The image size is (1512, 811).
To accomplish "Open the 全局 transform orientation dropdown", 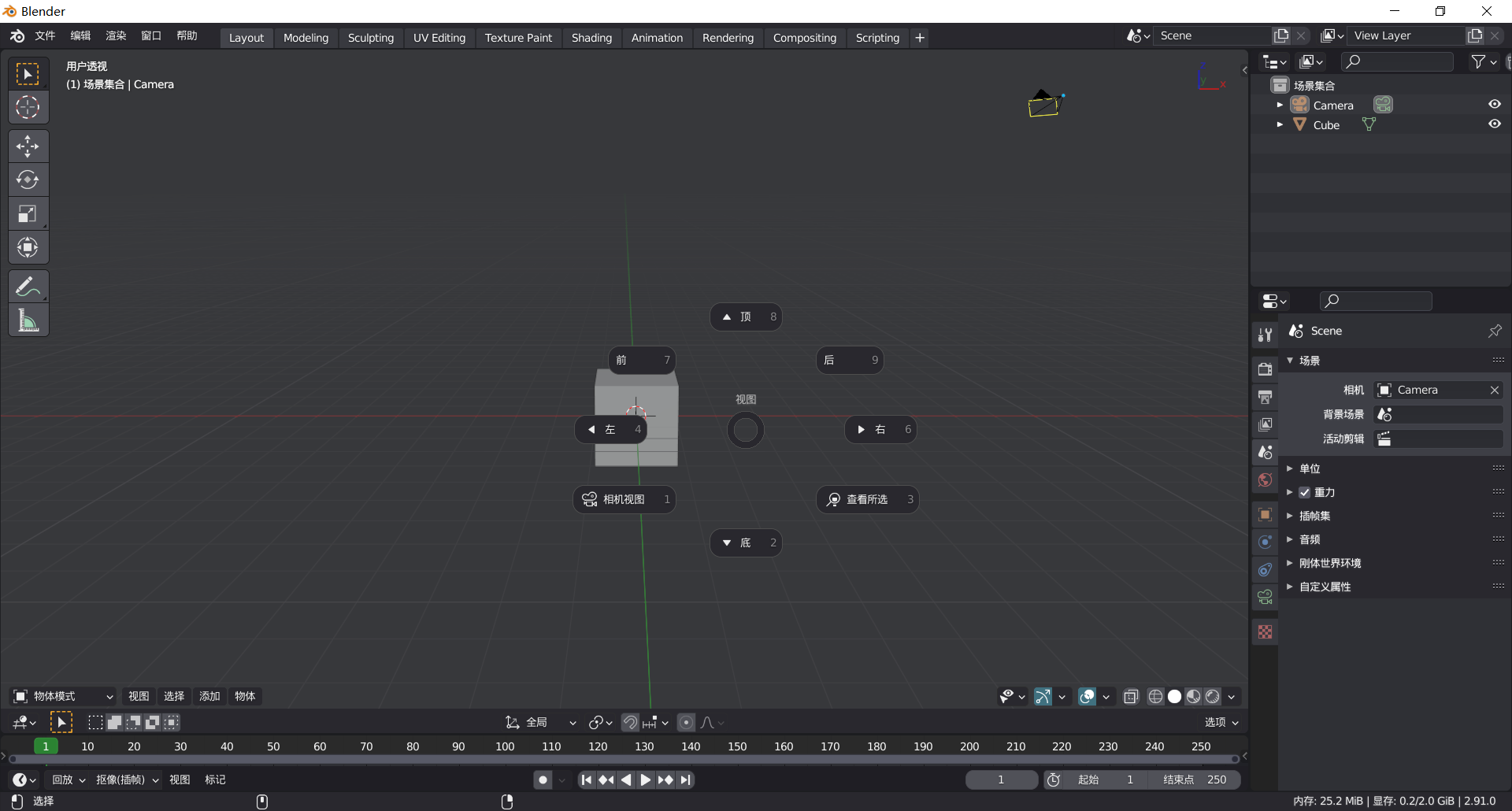I will point(539,722).
